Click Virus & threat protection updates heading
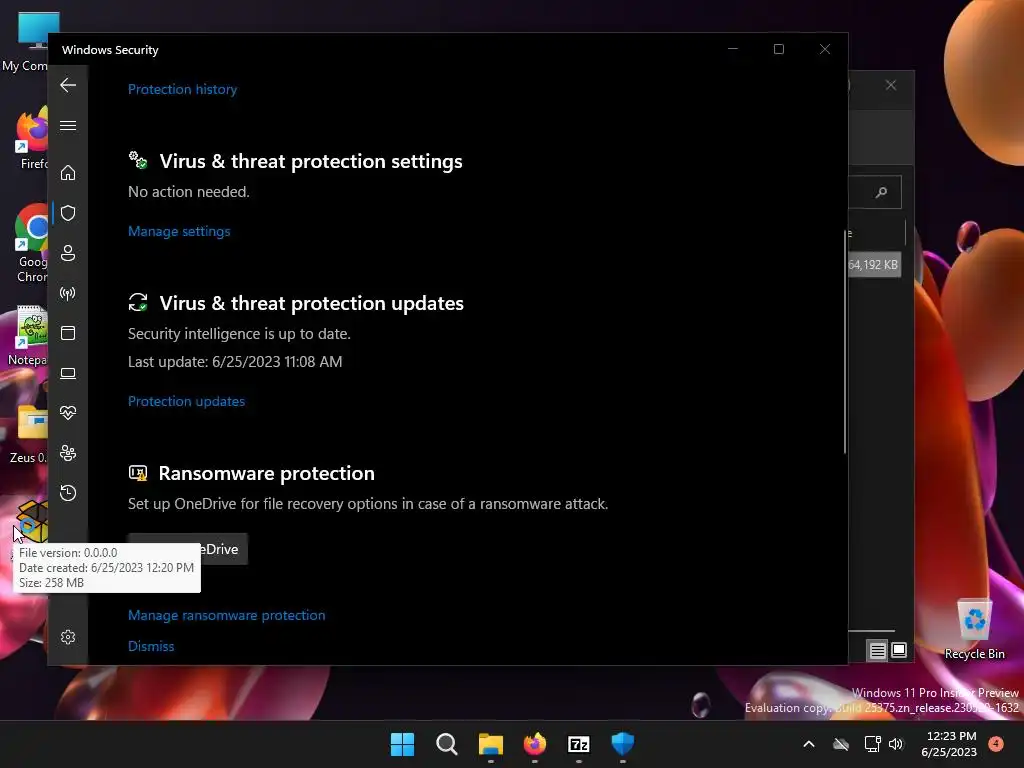The image size is (1024, 768). point(312,303)
